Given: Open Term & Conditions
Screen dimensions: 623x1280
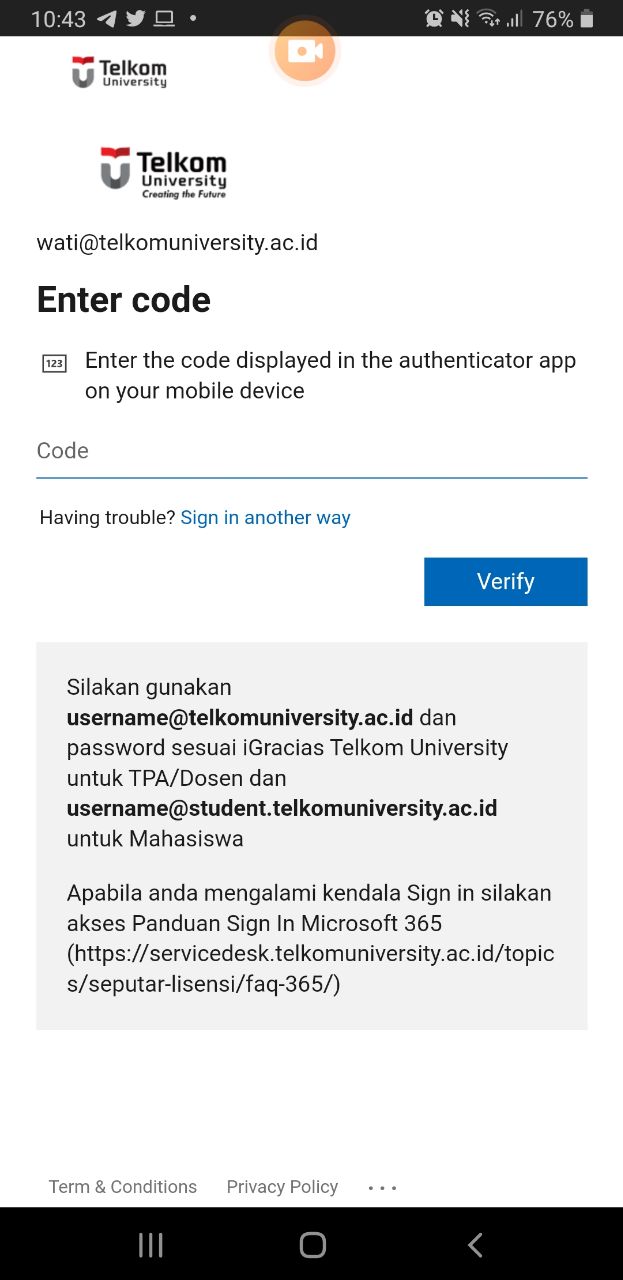Looking at the screenshot, I should pyautogui.click(x=122, y=1187).
